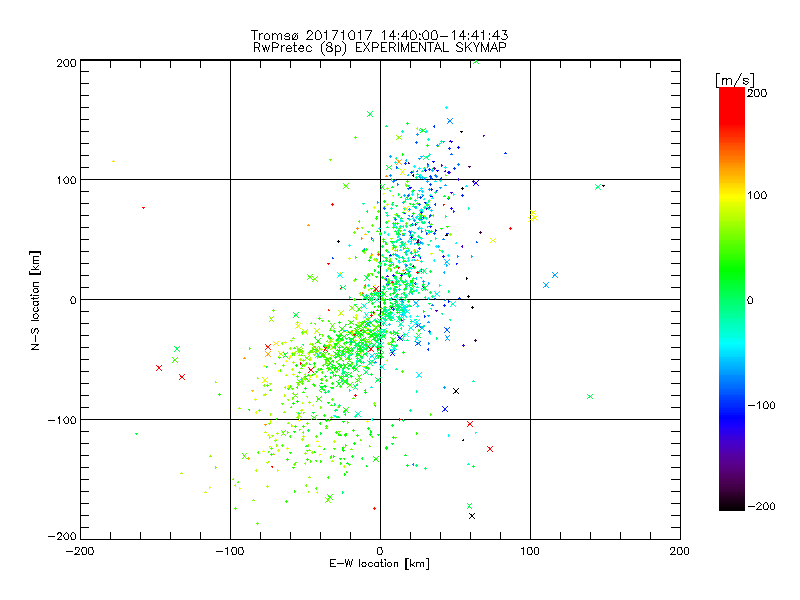The width and height of the screenshot is (800, 600).
Task: Click the '0' tick label on the E-W axis
Action: coord(380,551)
